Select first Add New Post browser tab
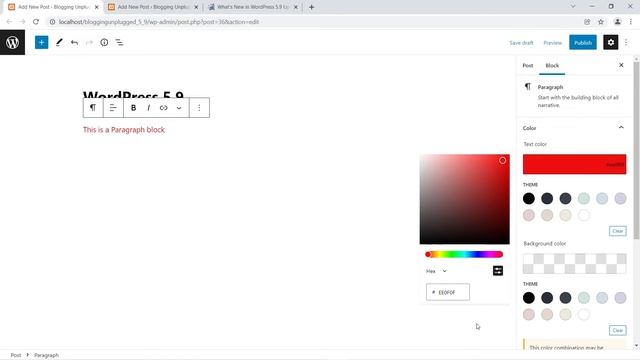Screen dimensions: 640x360 pos(53,7)
